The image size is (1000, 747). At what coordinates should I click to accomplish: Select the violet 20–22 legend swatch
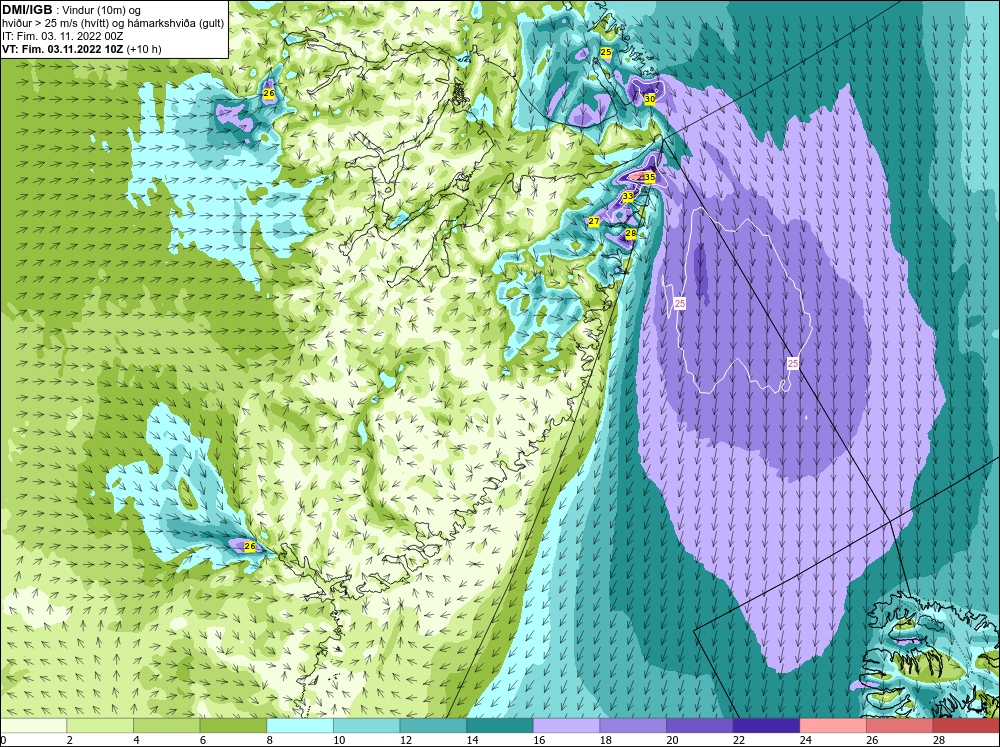point(700,726)
